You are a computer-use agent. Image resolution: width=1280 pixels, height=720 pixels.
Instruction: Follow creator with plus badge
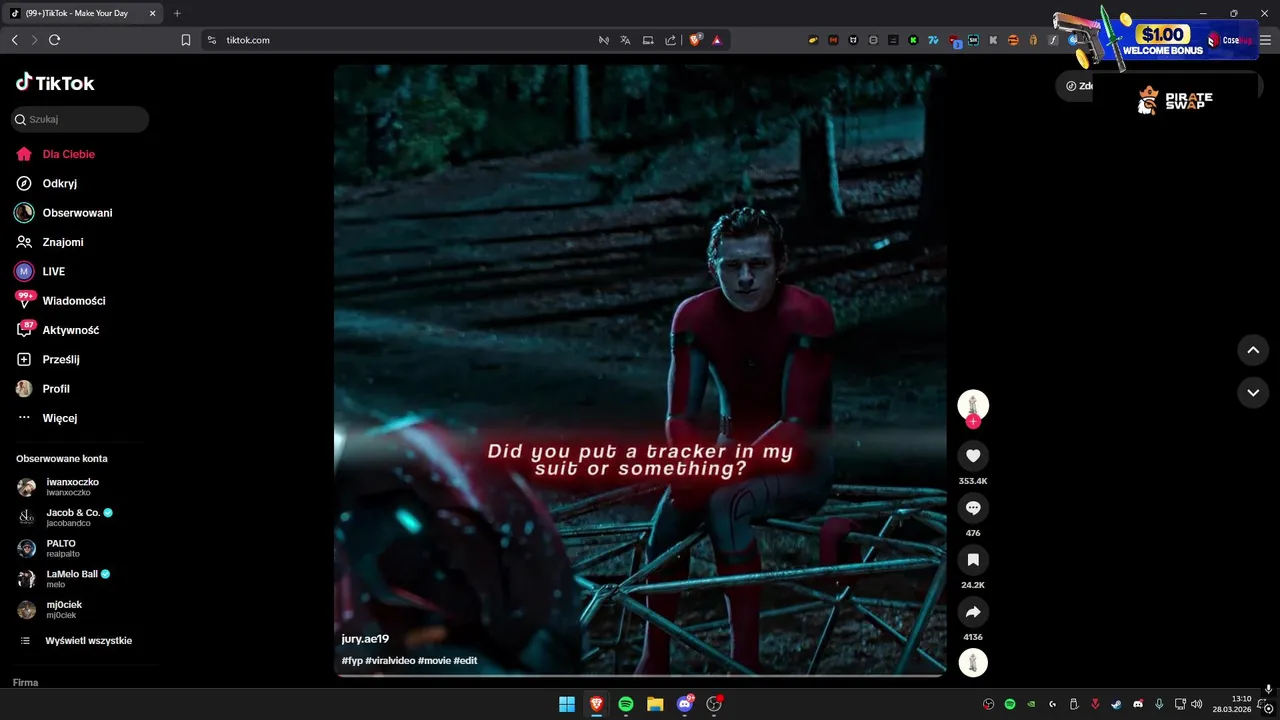point(973,422)
